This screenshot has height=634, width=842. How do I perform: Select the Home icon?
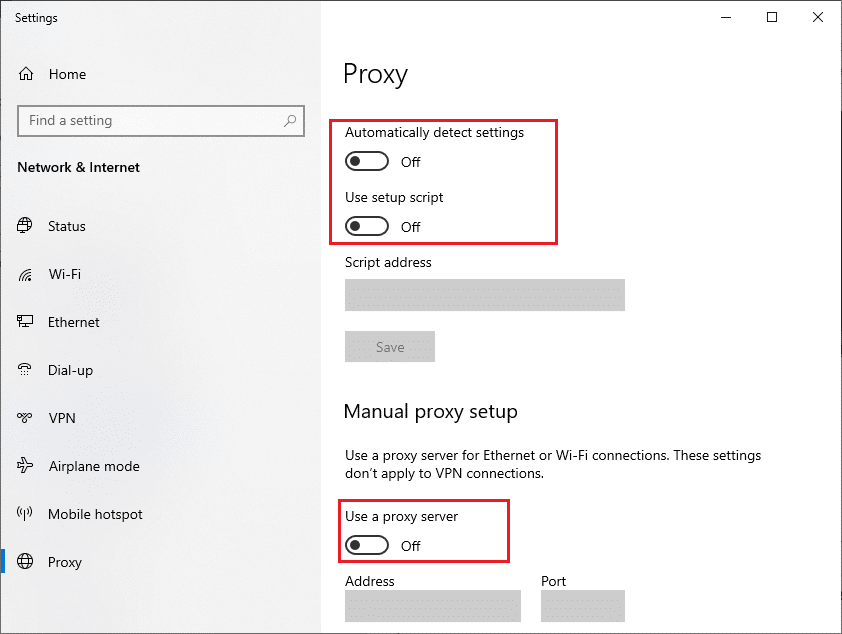(23, 73)
